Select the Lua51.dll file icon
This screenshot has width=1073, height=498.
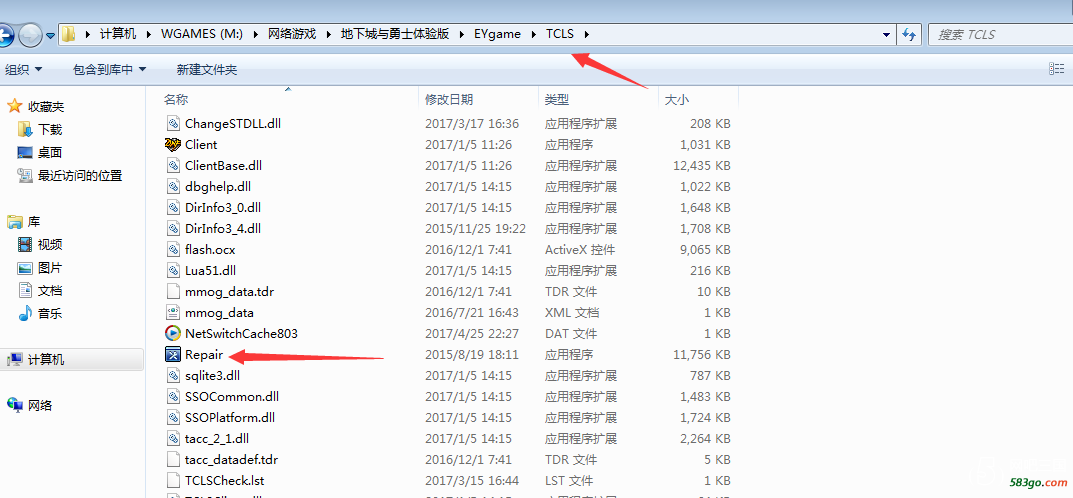[173, 271]
